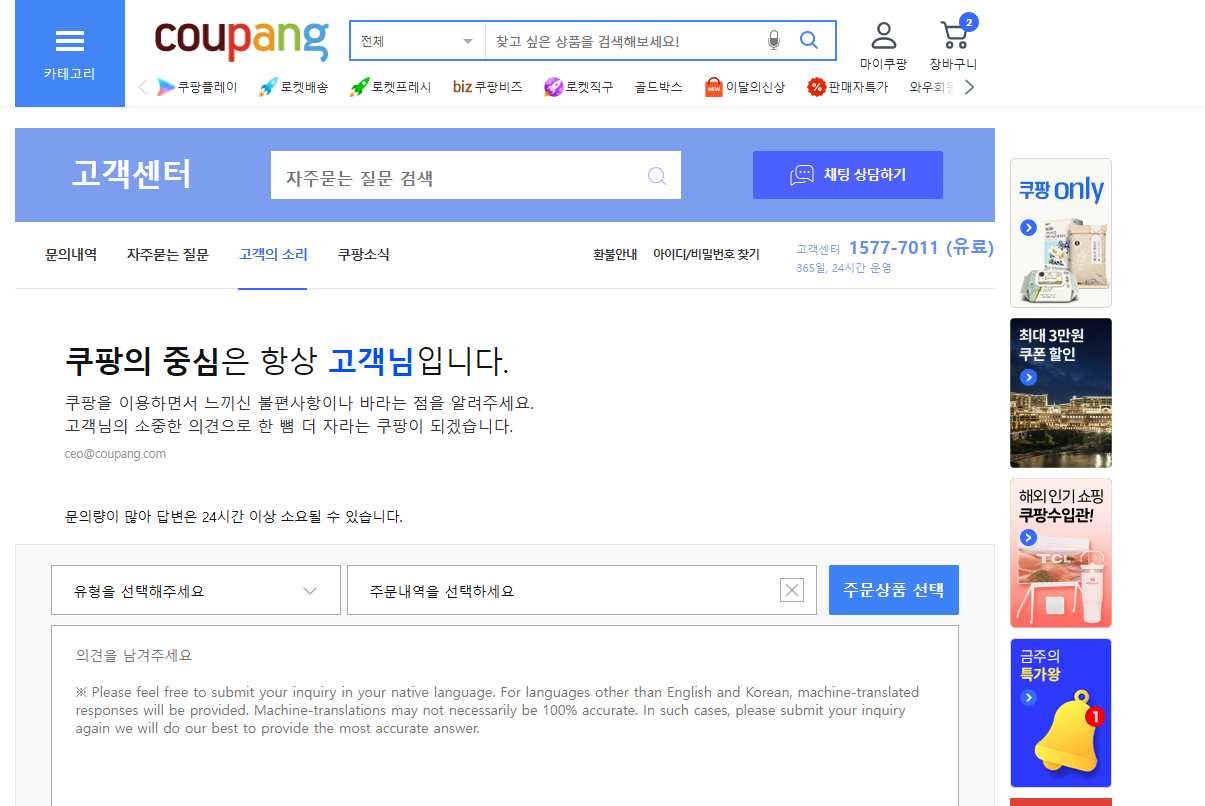Open 이달의신상 link
The width and height of the screenshot is (1205, 806).
pyautogui.click(x=745, y=87)
